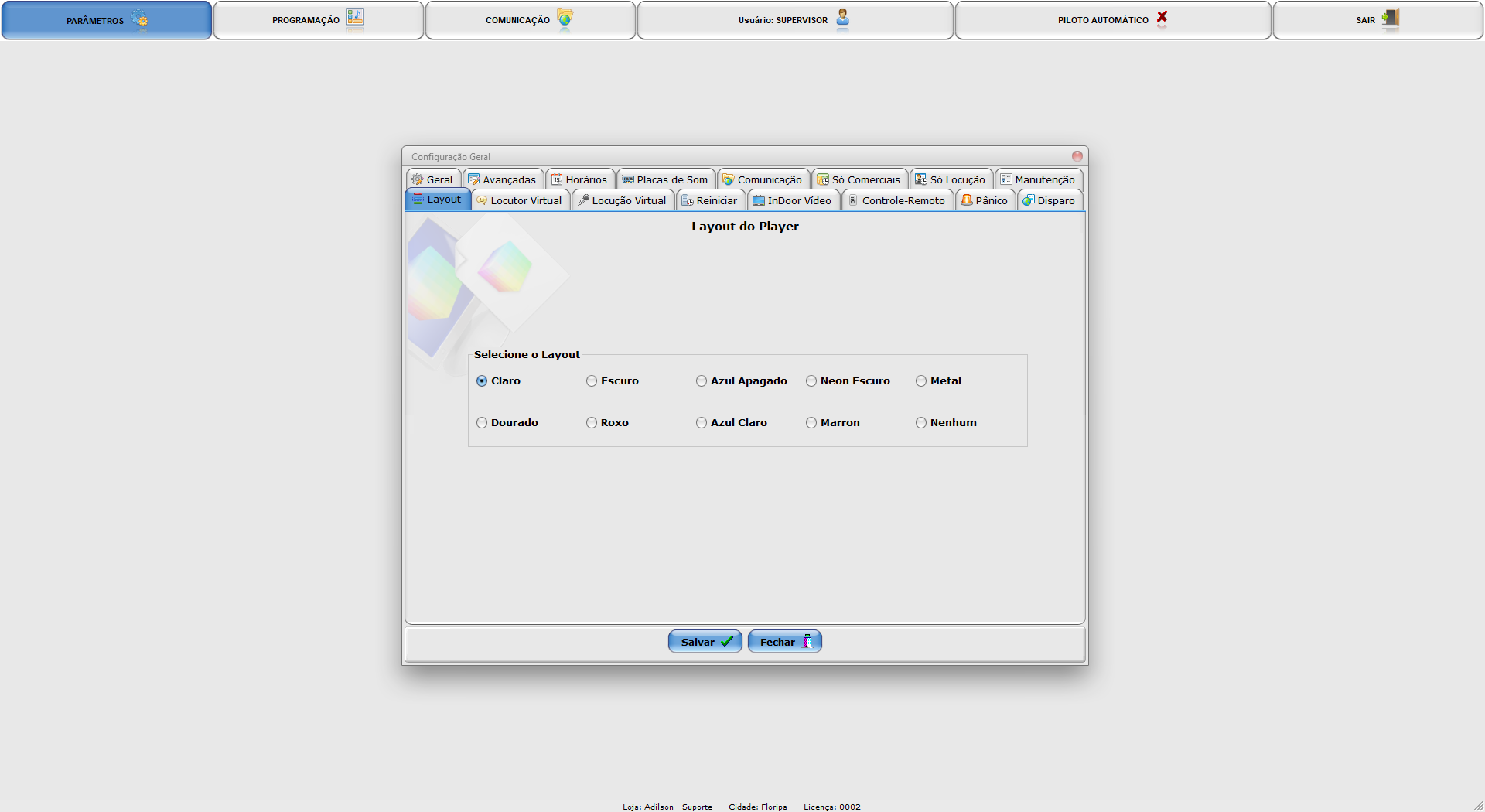Screen dimensions: 1485x812
Task: Click the red X icon on PILOTO AUTOMÁTICO
Action: [1162, 17]
